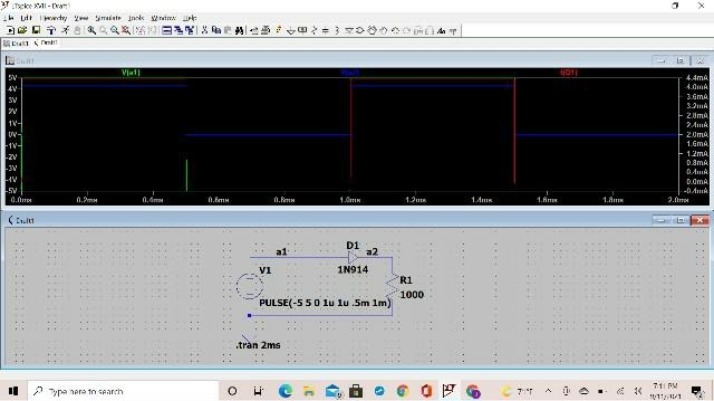The width and height of the screenshot is (714, 401).
Task: Click the a2 net label
Action: pos(372,252)
